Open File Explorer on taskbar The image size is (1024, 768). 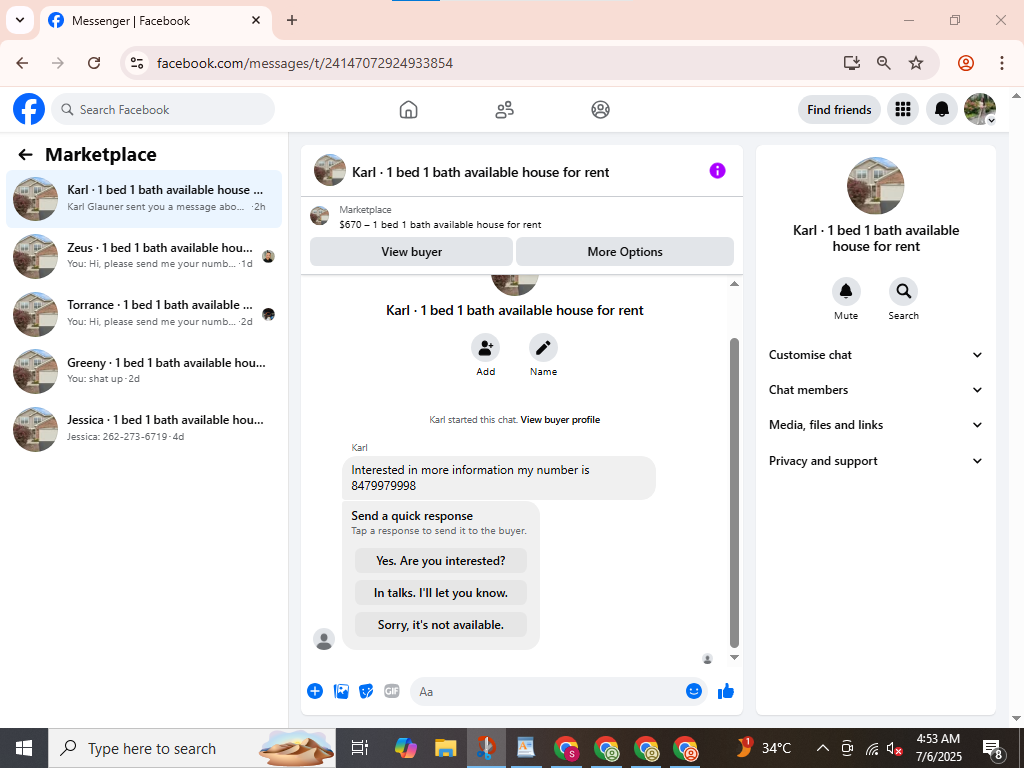tap(445, 748)
